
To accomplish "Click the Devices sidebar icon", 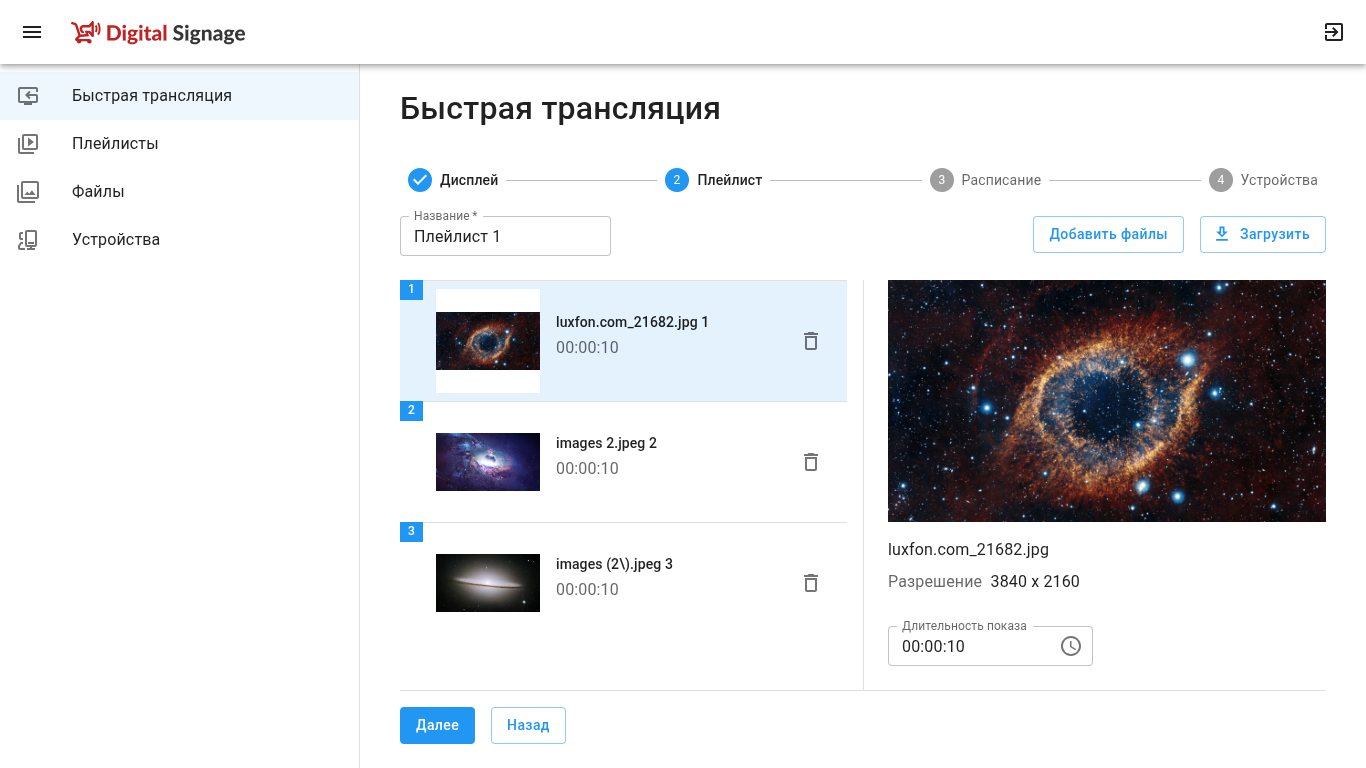I will [x=28, y=240].
